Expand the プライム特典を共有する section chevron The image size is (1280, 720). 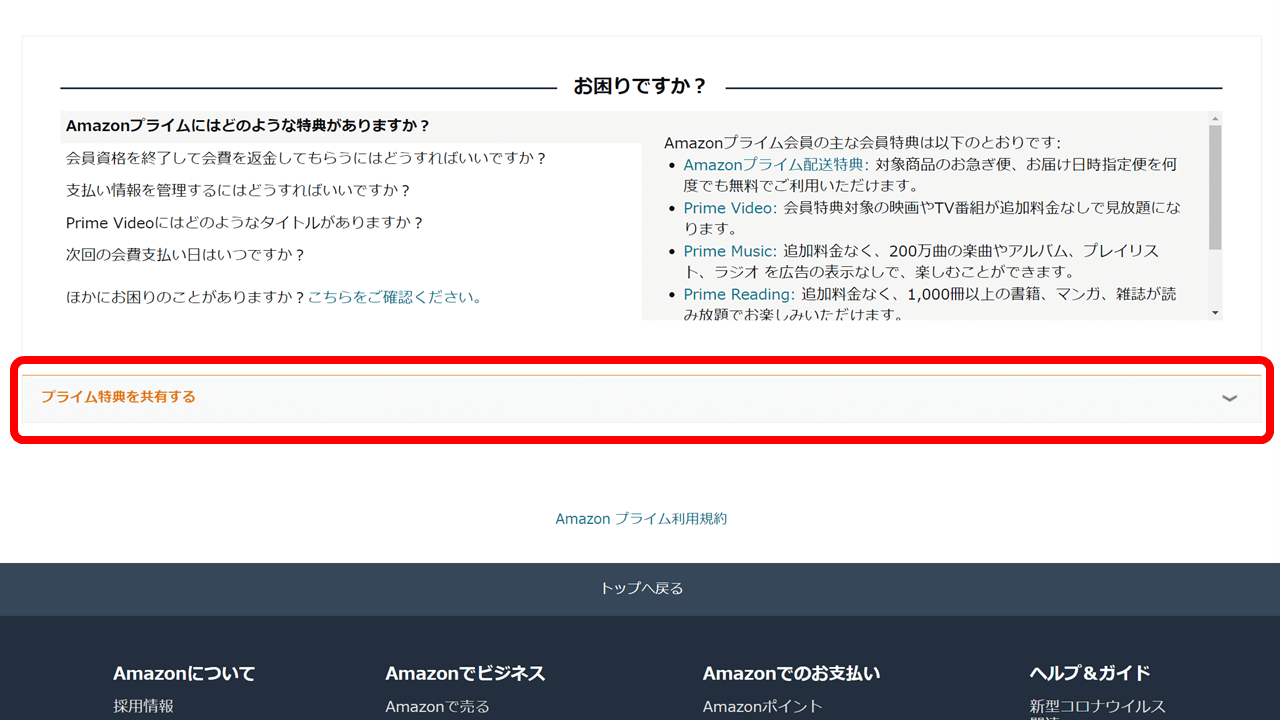pyautogui.click(x=1229, y=398)
